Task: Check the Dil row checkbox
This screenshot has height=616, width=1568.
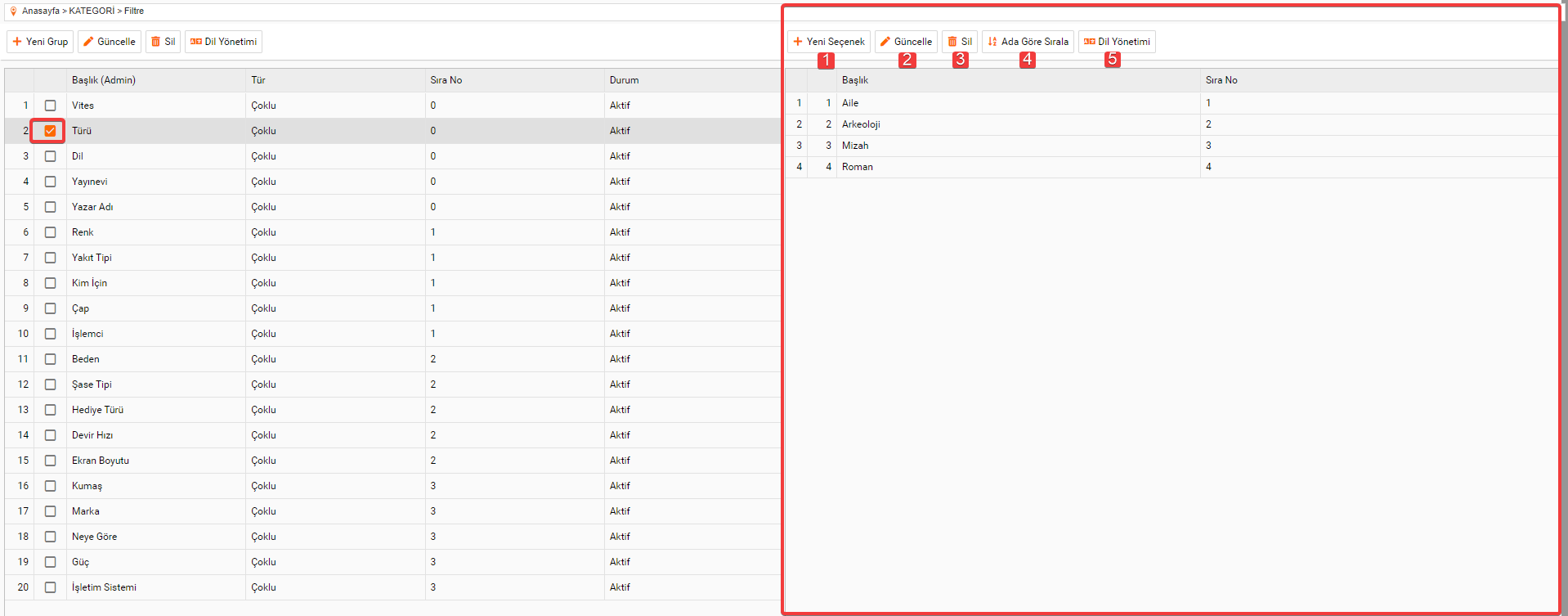Action: pos(51,156)
